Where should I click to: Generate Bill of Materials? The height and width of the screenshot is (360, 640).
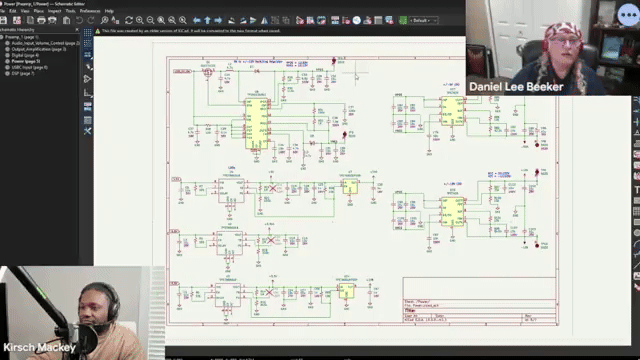pyautogui.click(x=389, y=20)
